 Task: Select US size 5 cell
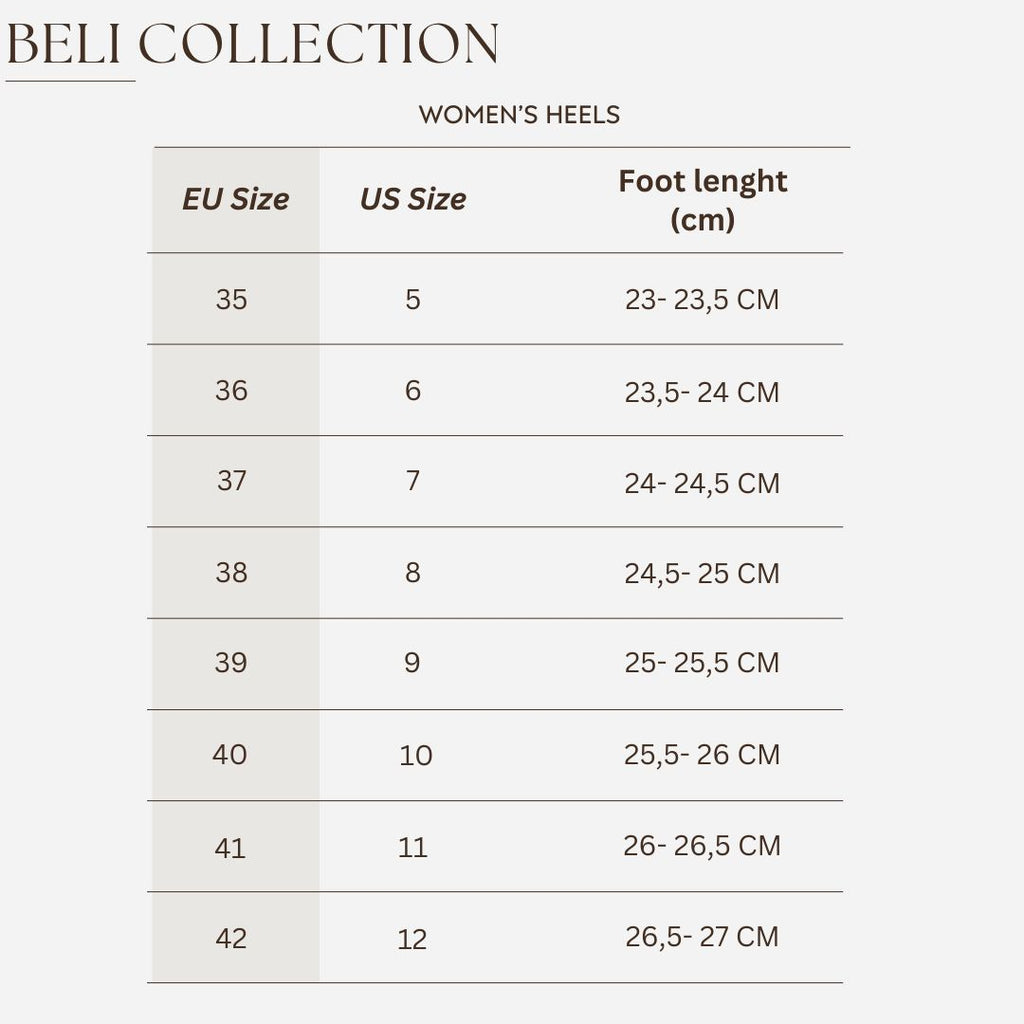[413, 299]
